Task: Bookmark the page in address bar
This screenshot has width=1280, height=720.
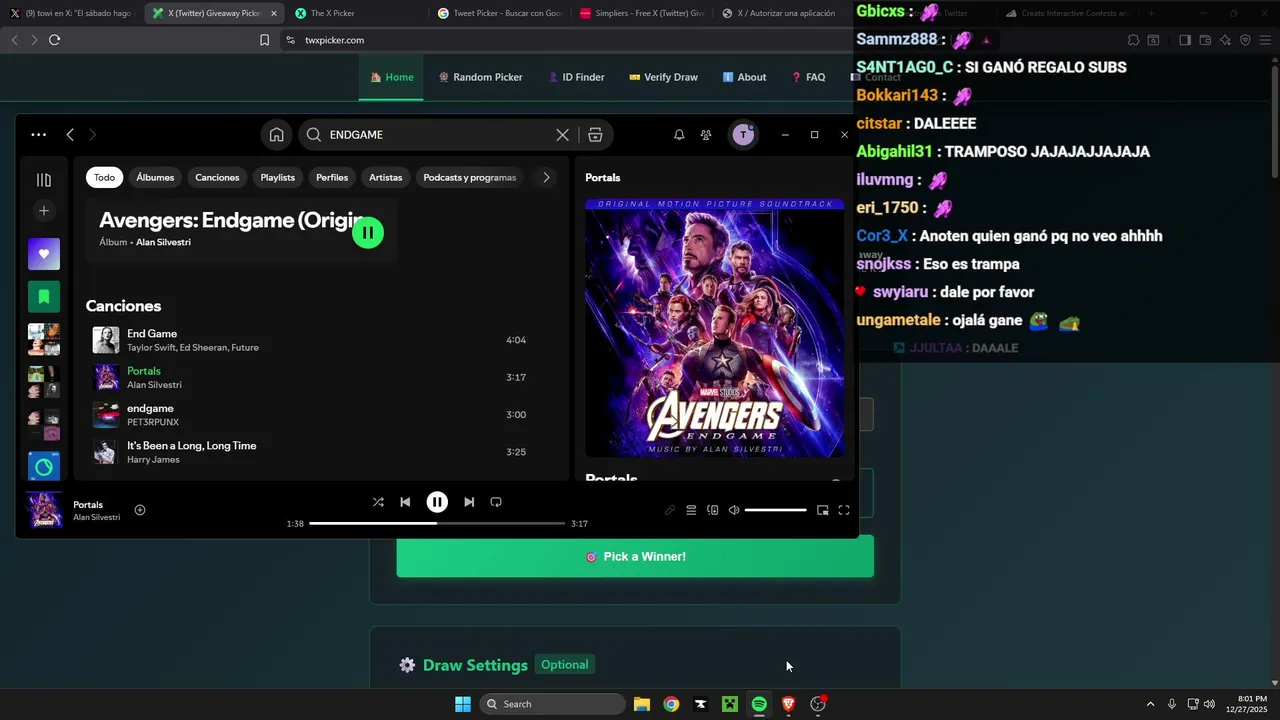Action: click(x=264, y=40)
